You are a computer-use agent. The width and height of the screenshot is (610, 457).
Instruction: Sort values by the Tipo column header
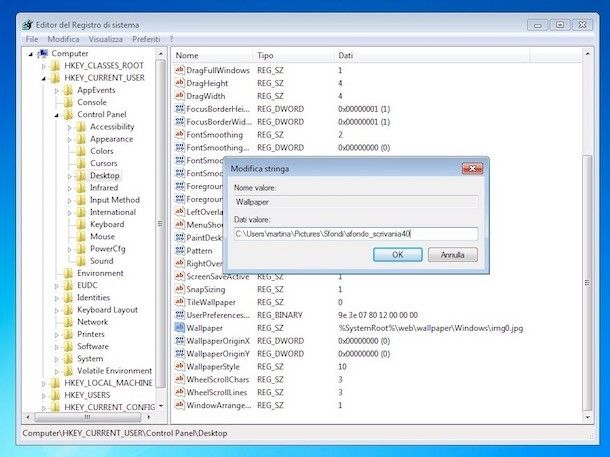coord(293,55)
